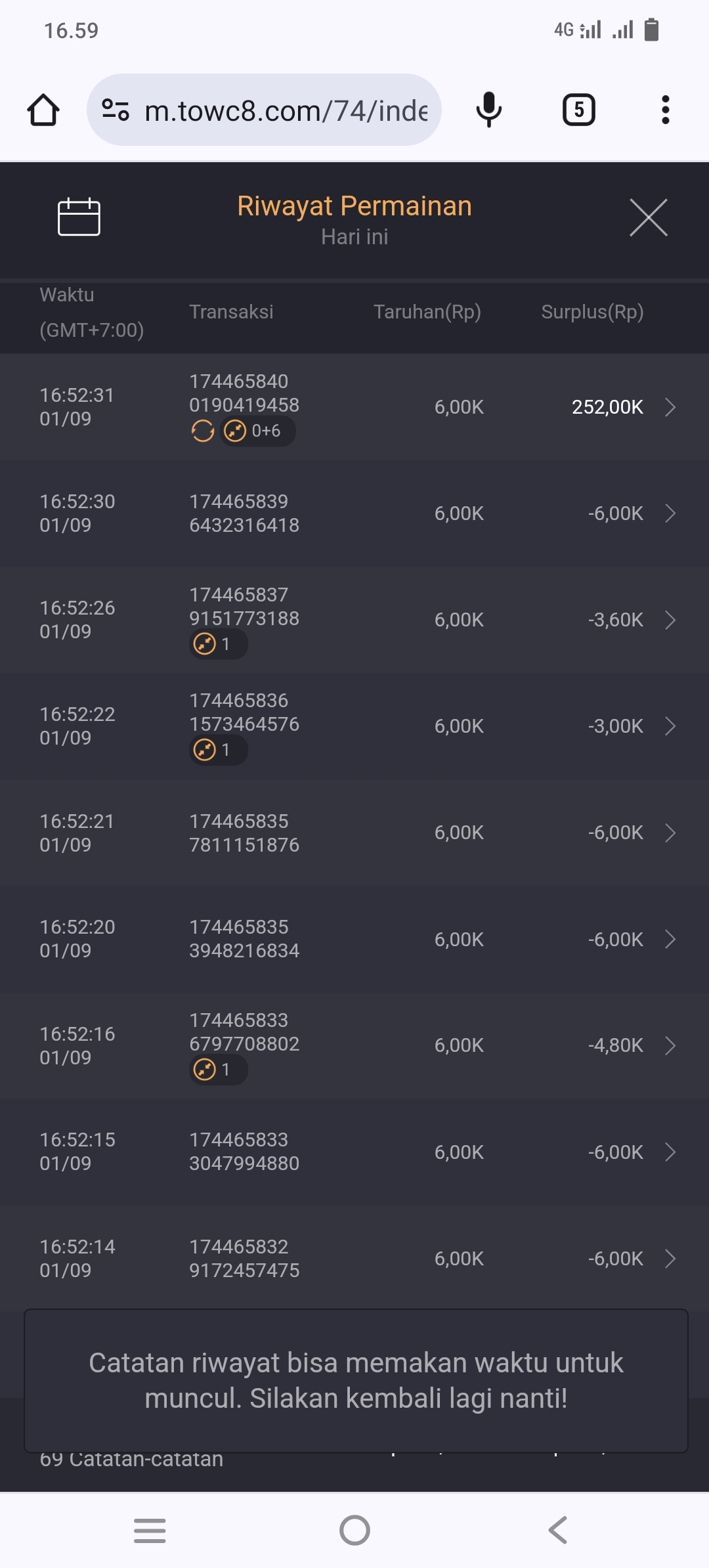Expand details for the 252,00K surplus row
This screenshot has height=1568, width=709.
pyautogui.click(x=670, y=407)
